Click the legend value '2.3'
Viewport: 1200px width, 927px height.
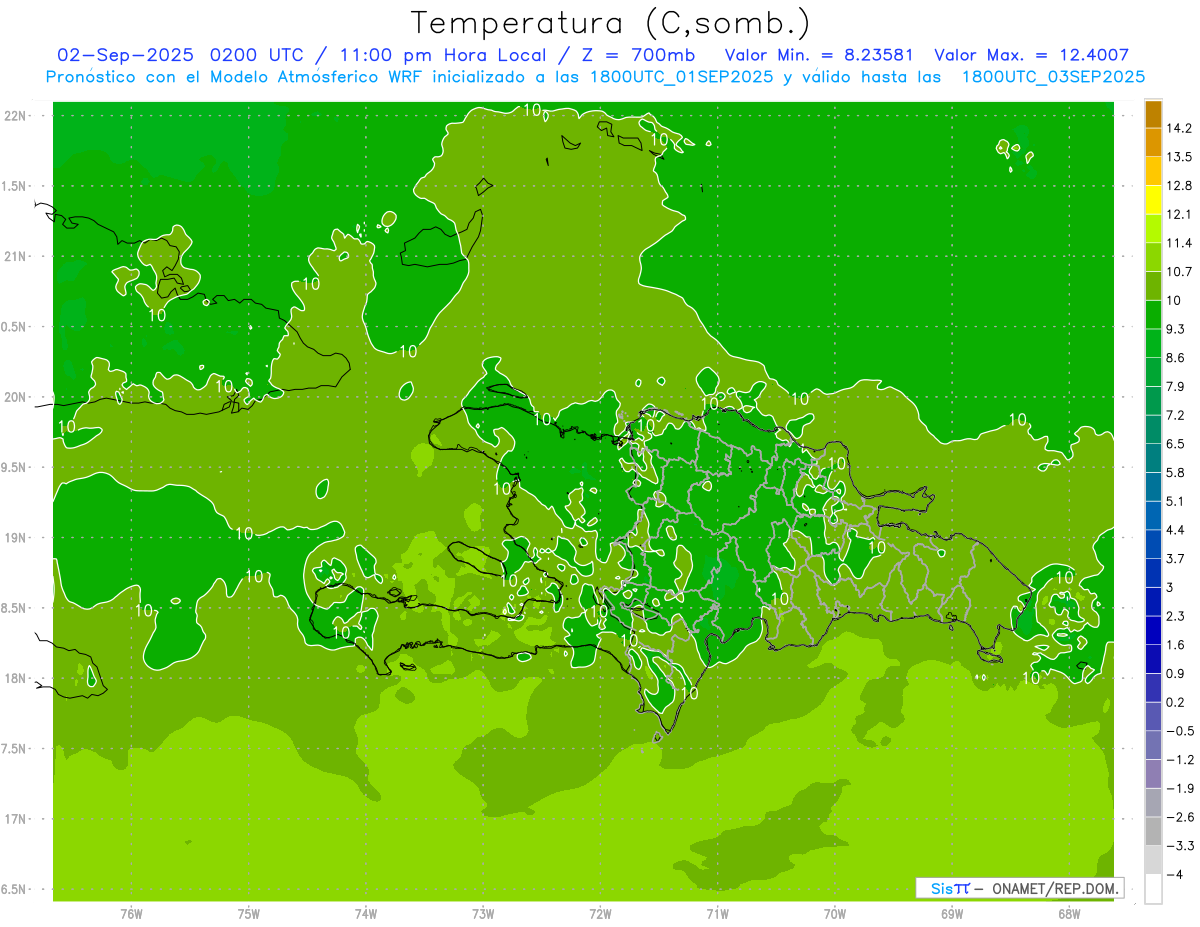(1176, 616)
